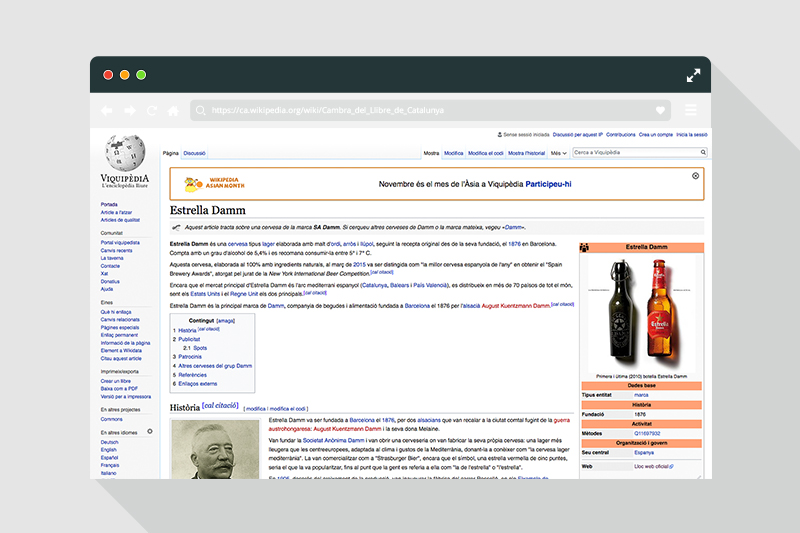Collapse contents with amaga toggle

pyautogui.click(x=226, y=321)
